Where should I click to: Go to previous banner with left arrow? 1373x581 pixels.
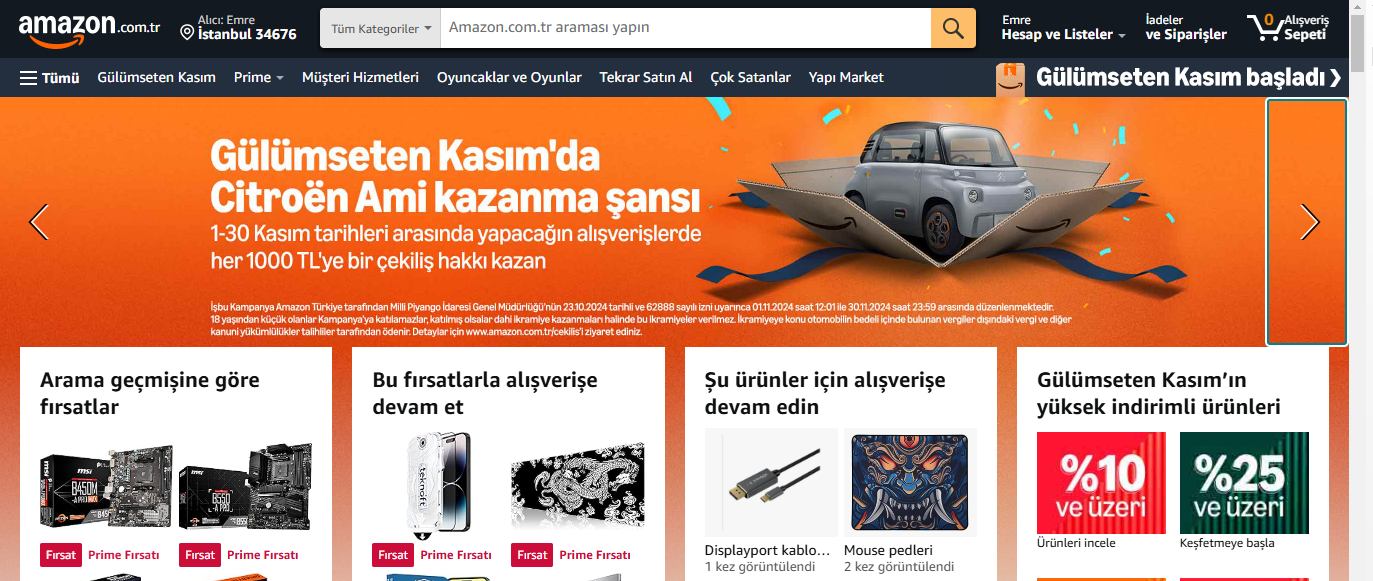click(x=39, y=221)
